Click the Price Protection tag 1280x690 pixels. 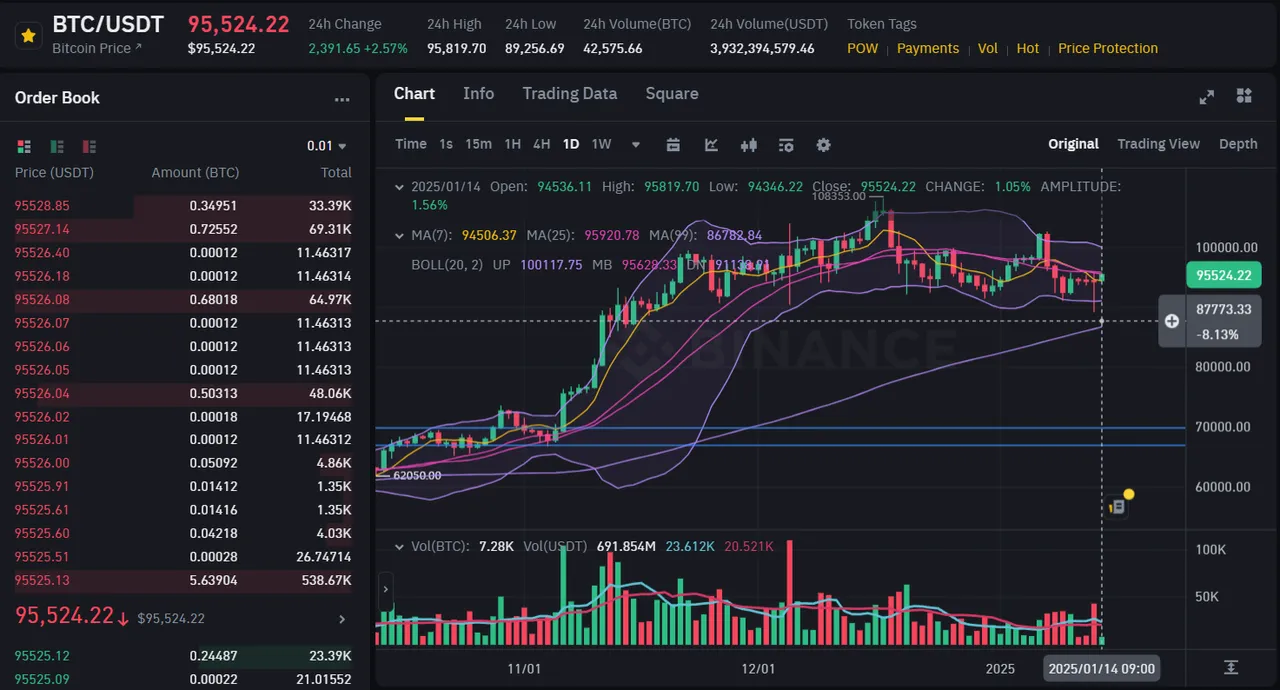[x=1108, y=48]
